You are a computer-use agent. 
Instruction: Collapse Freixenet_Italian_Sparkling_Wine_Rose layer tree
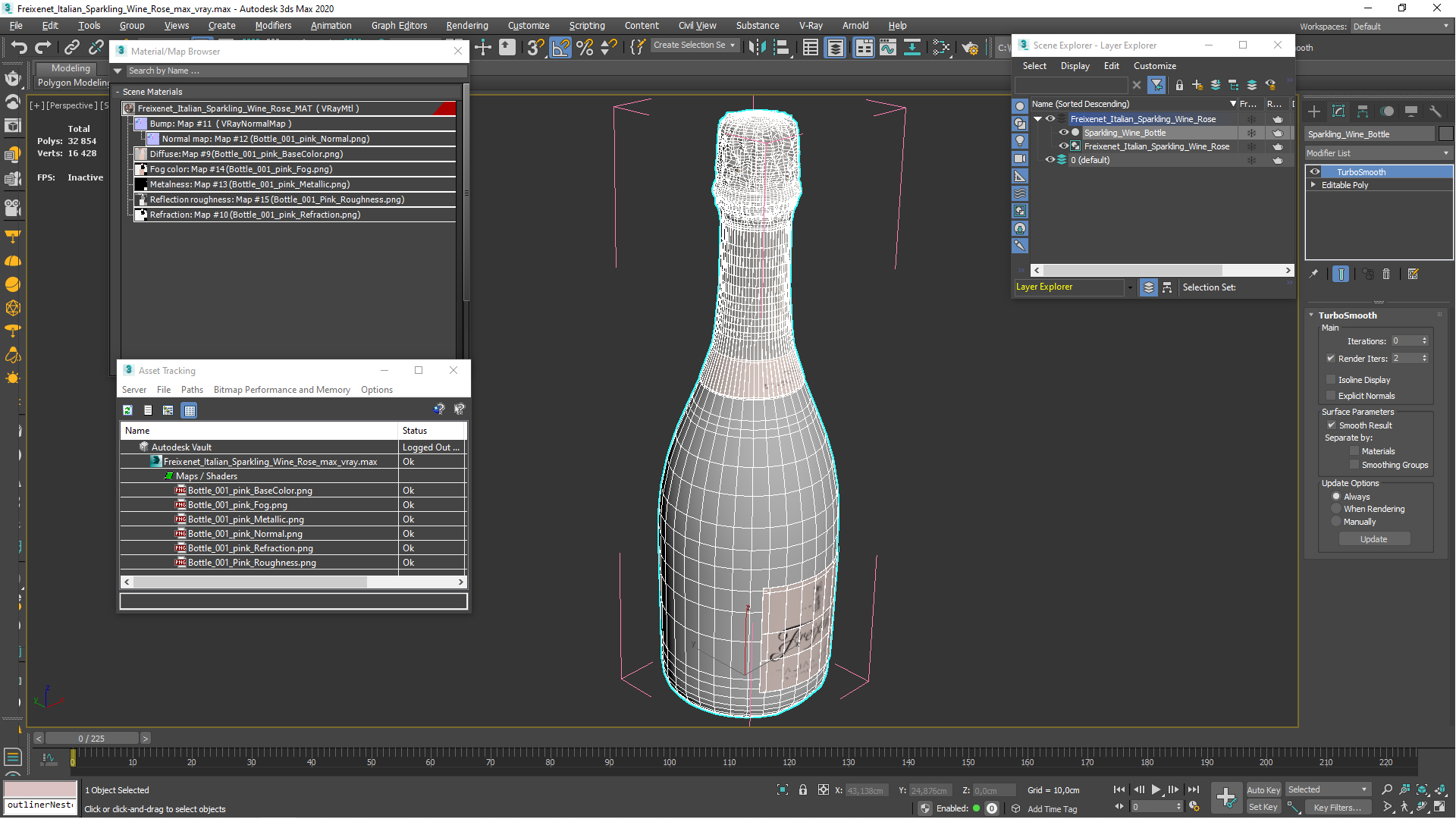1037,119
